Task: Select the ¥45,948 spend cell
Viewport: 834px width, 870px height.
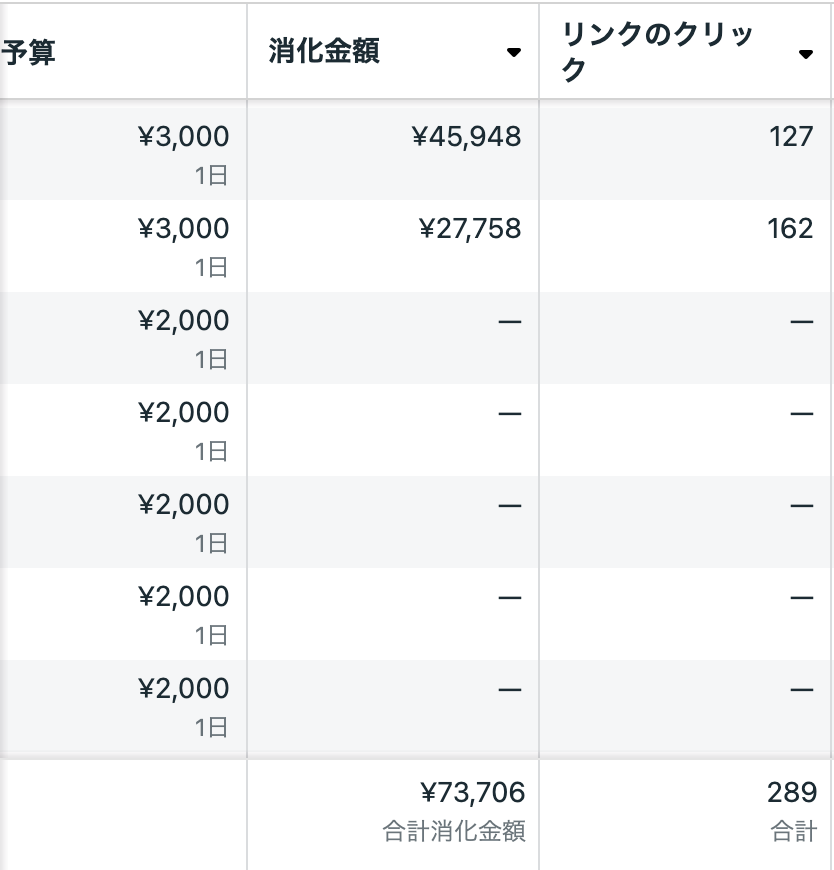Action: (467, 136)
